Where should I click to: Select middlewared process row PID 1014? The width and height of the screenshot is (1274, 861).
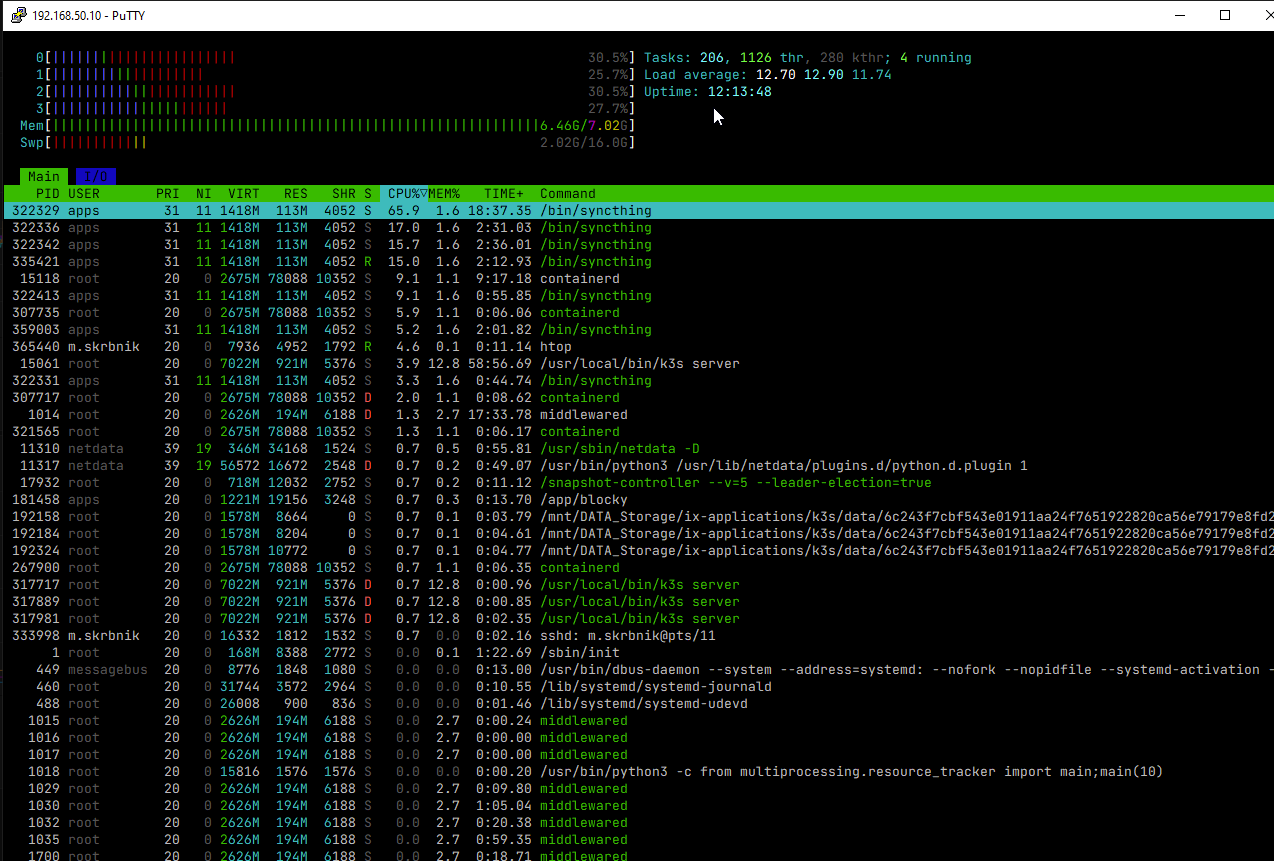click(639, 415)
